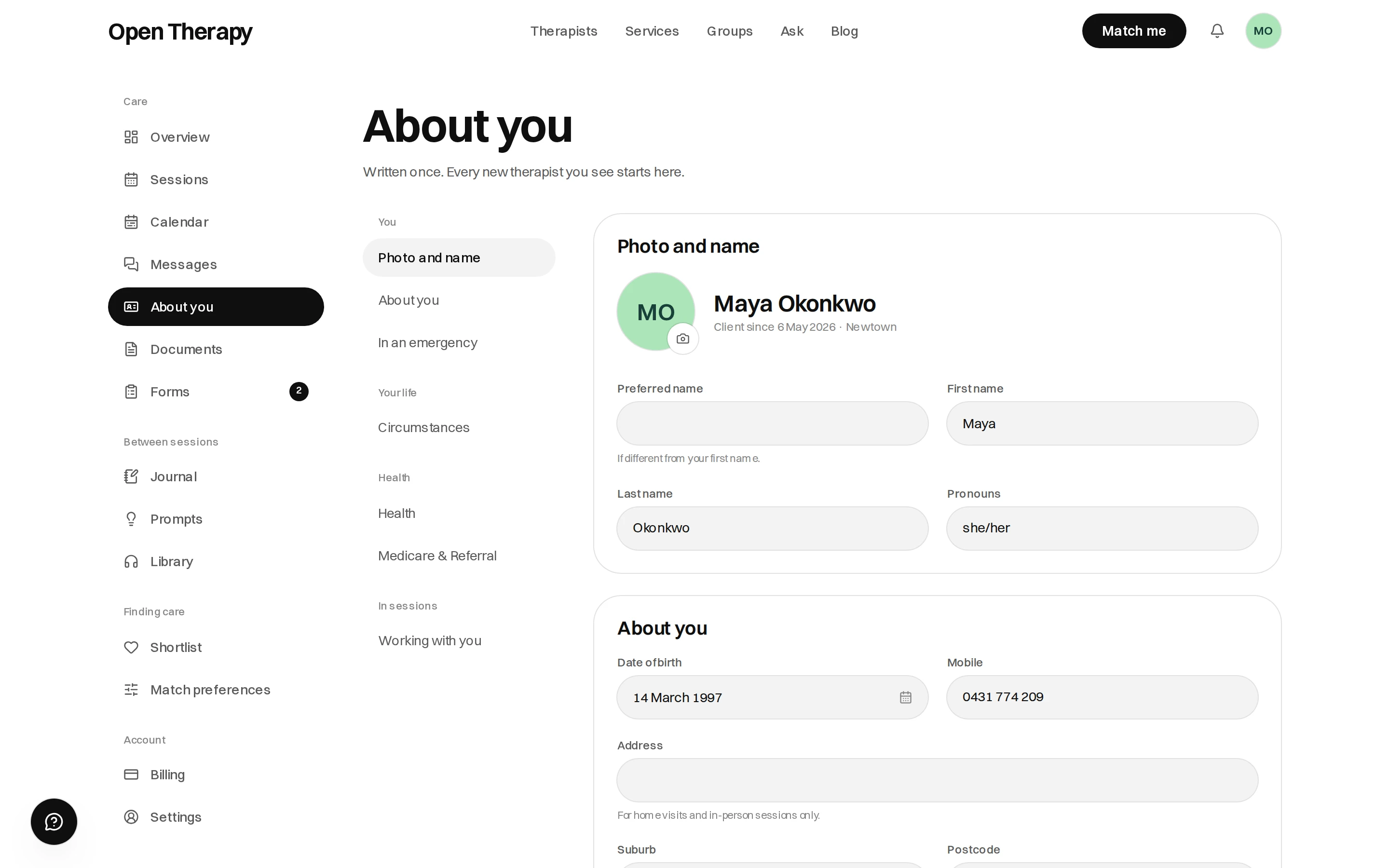Click the Shortlist heart icon
The image size is (1389, 868).
click(x=131, y=647)
